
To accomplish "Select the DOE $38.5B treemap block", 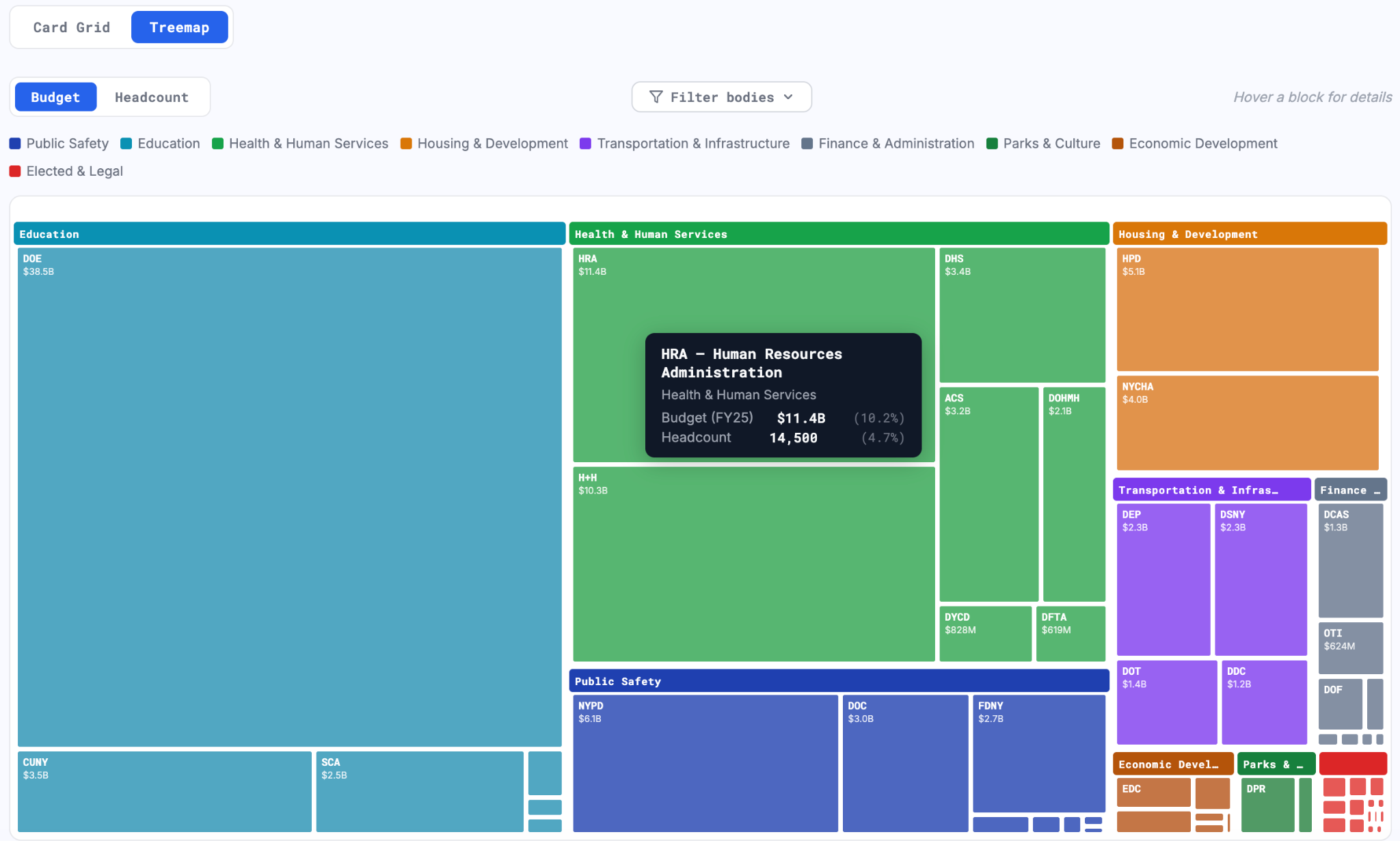I will 289,496.
